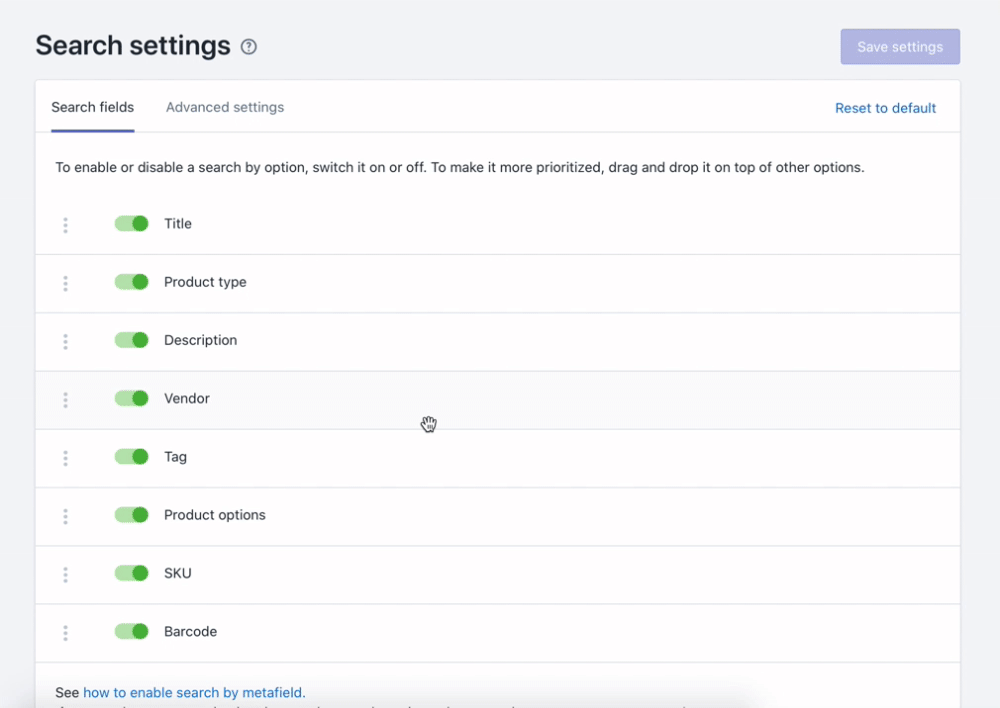
Task: Turn off the Product type toggle
Action: pyautogui.click(x=131, y=282)
